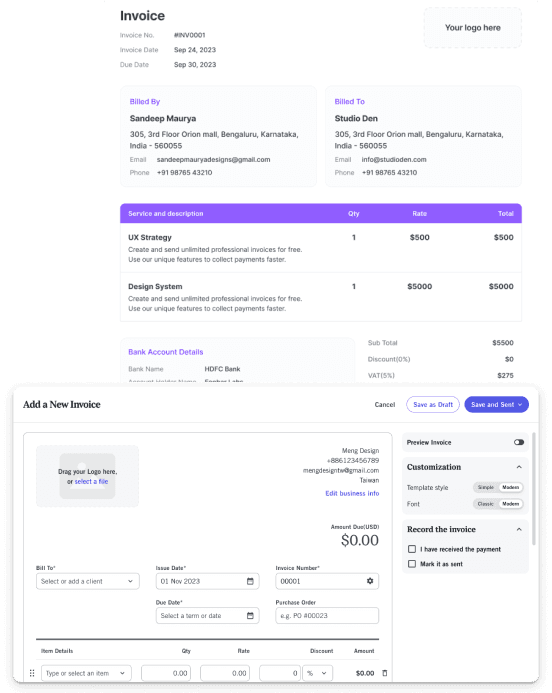This screenshot has height=693, width=552.
Task: Check I have received the payment
Action: click(412, 549)
